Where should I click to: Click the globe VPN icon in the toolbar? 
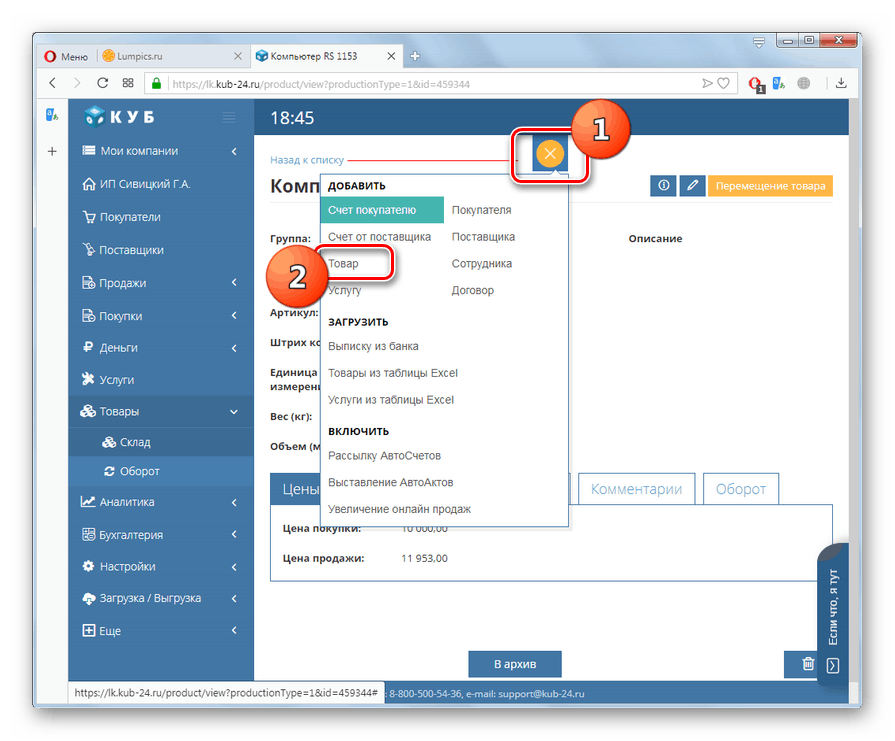coord(804,84)
